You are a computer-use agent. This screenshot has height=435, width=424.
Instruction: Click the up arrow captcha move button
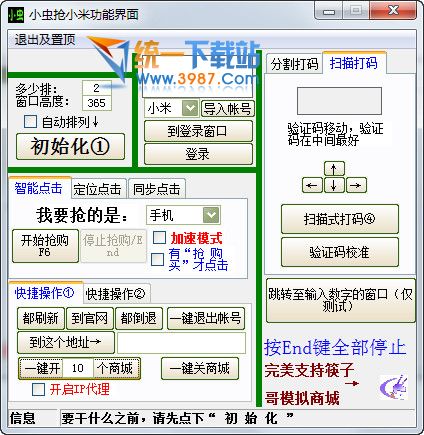(x=334, y=169)
